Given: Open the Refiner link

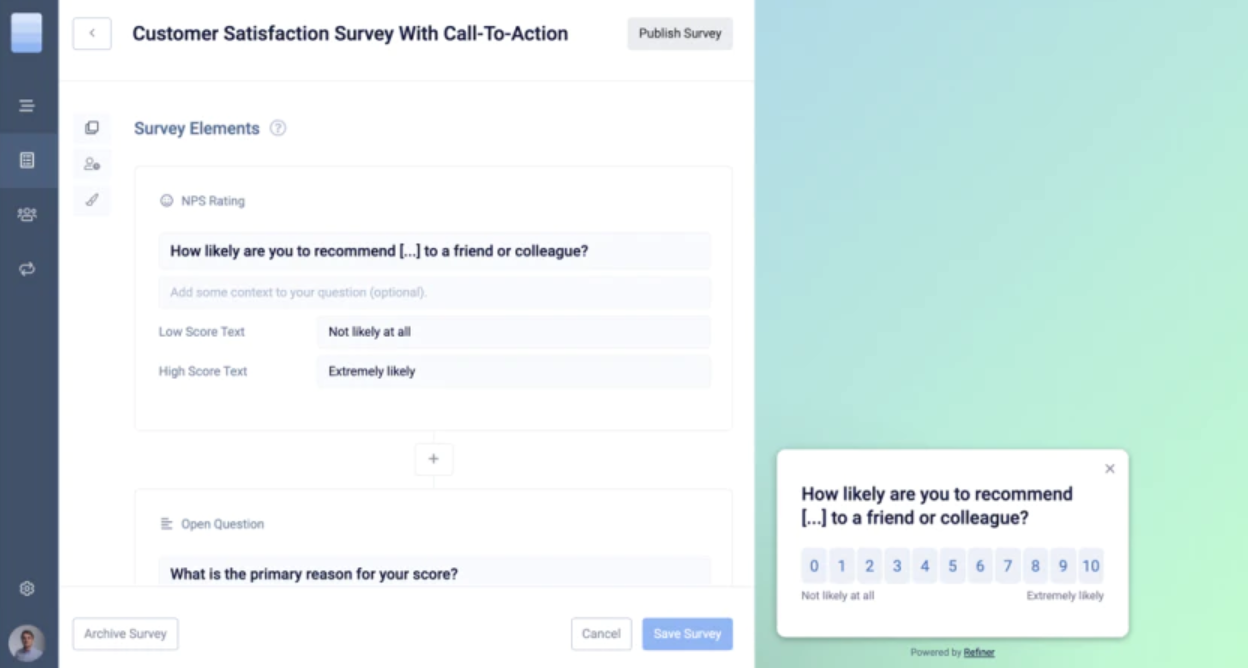Looking at the screenshot, I should click(979, 653).
